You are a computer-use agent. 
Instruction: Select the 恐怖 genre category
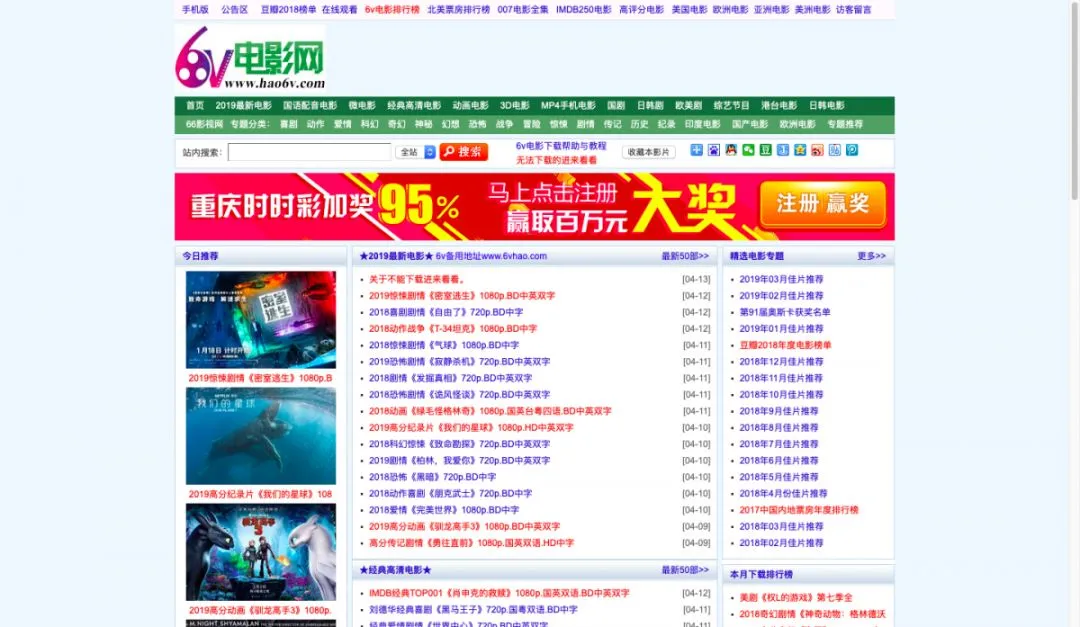pos(477,124)
